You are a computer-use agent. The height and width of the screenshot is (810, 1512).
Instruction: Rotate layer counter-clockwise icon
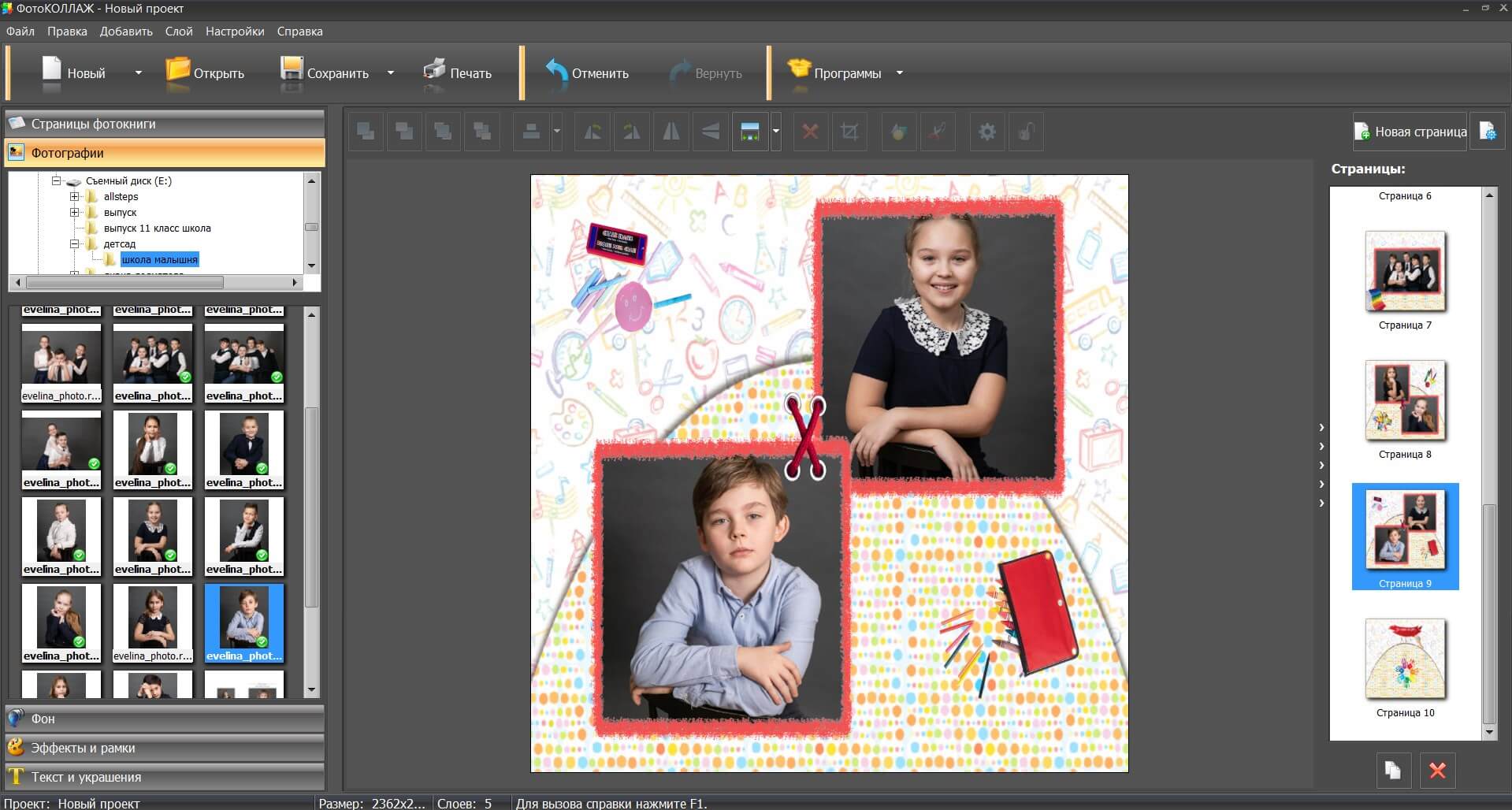[593, 132]
